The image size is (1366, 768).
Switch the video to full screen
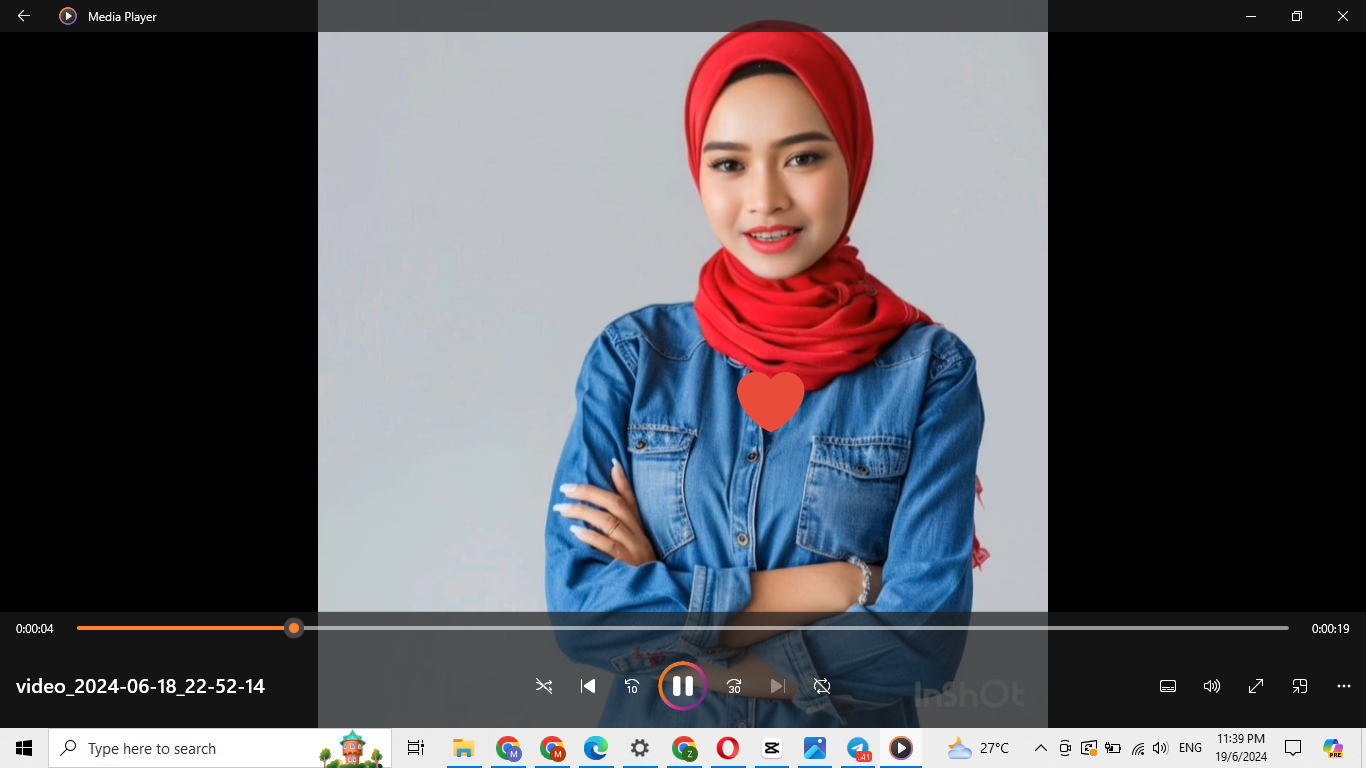tap(1256, 686)
